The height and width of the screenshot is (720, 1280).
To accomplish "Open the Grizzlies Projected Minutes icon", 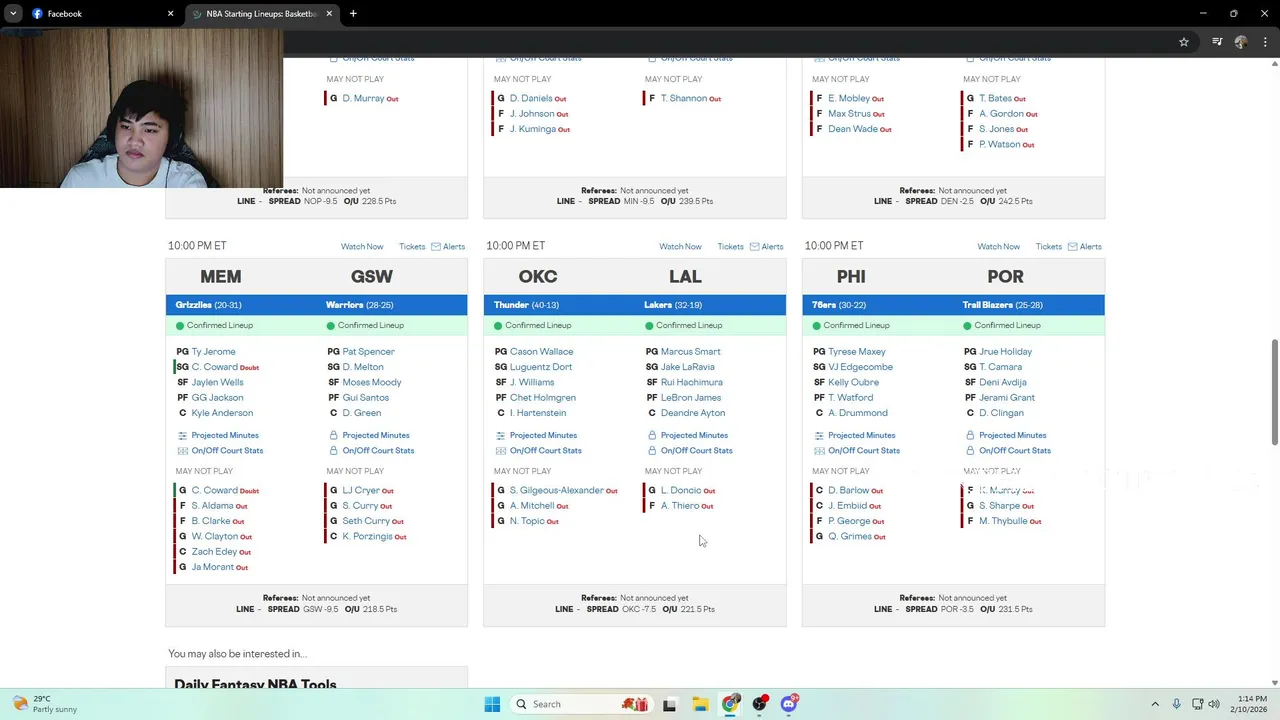I will point(182,435).
